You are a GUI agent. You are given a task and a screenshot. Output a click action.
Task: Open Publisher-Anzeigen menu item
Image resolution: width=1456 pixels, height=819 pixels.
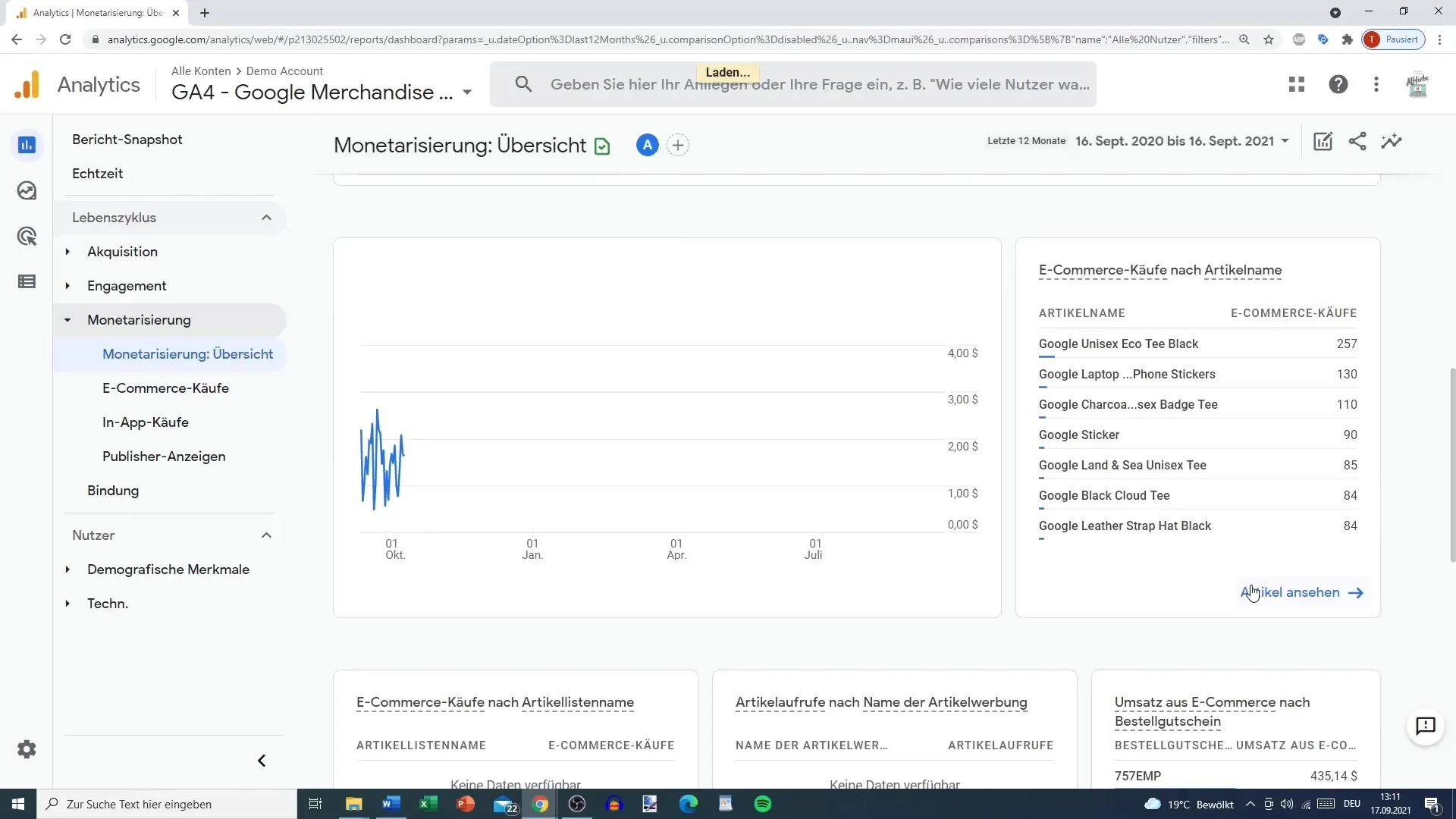point(164,457)
